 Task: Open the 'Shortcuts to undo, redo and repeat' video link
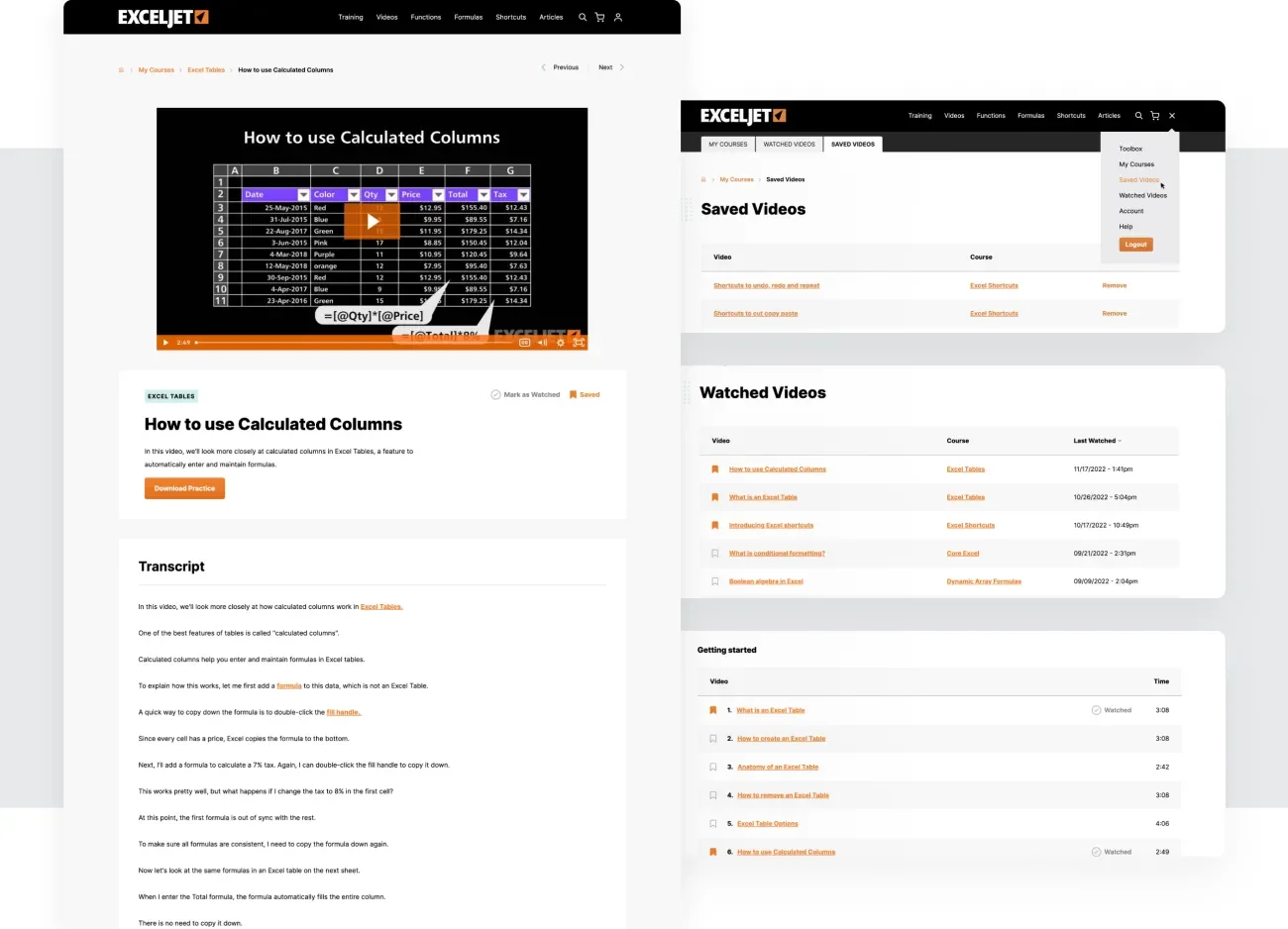767,285
